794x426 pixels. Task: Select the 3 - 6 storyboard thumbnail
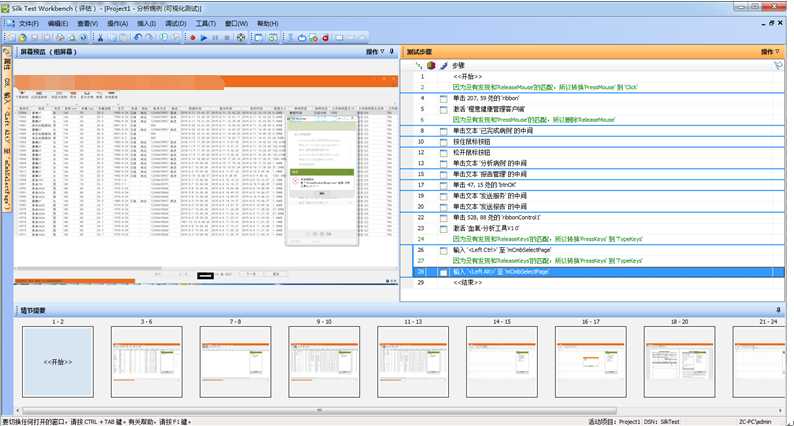click(146, 362)
